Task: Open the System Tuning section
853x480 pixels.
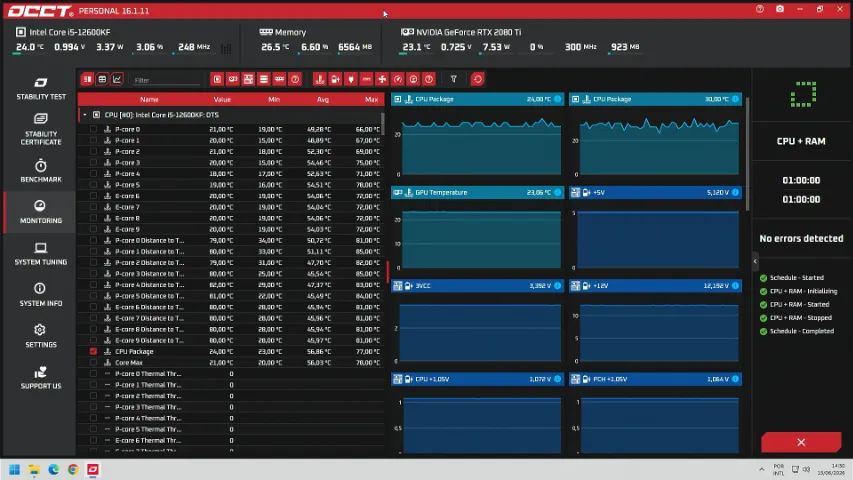Action: click(x=41, y=254)
